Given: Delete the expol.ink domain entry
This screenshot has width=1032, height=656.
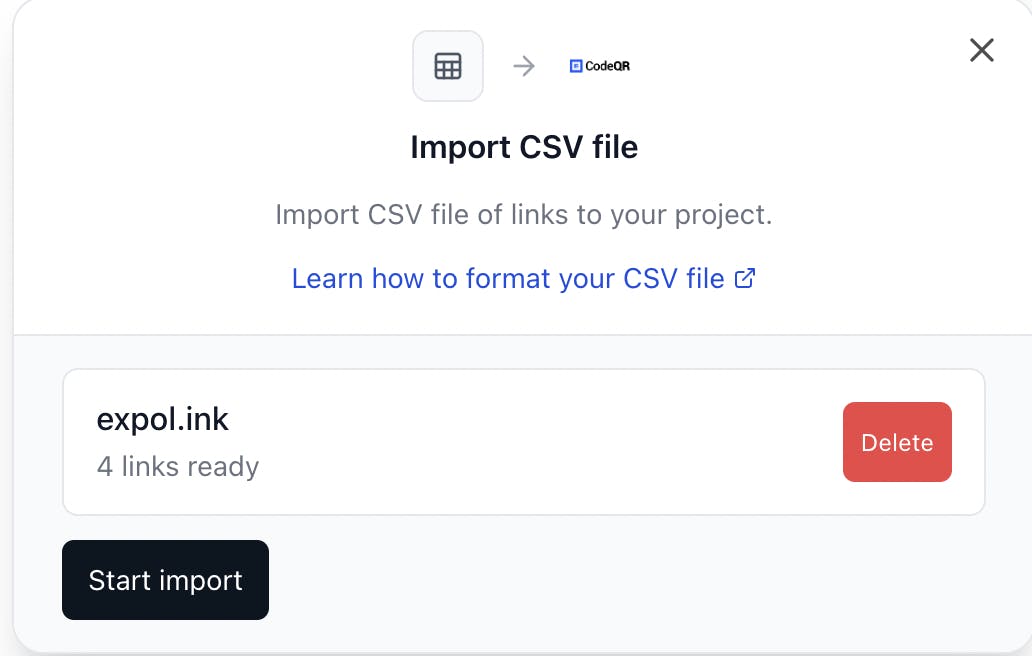Looking at the screenshot, I should (x=897, y=442).
